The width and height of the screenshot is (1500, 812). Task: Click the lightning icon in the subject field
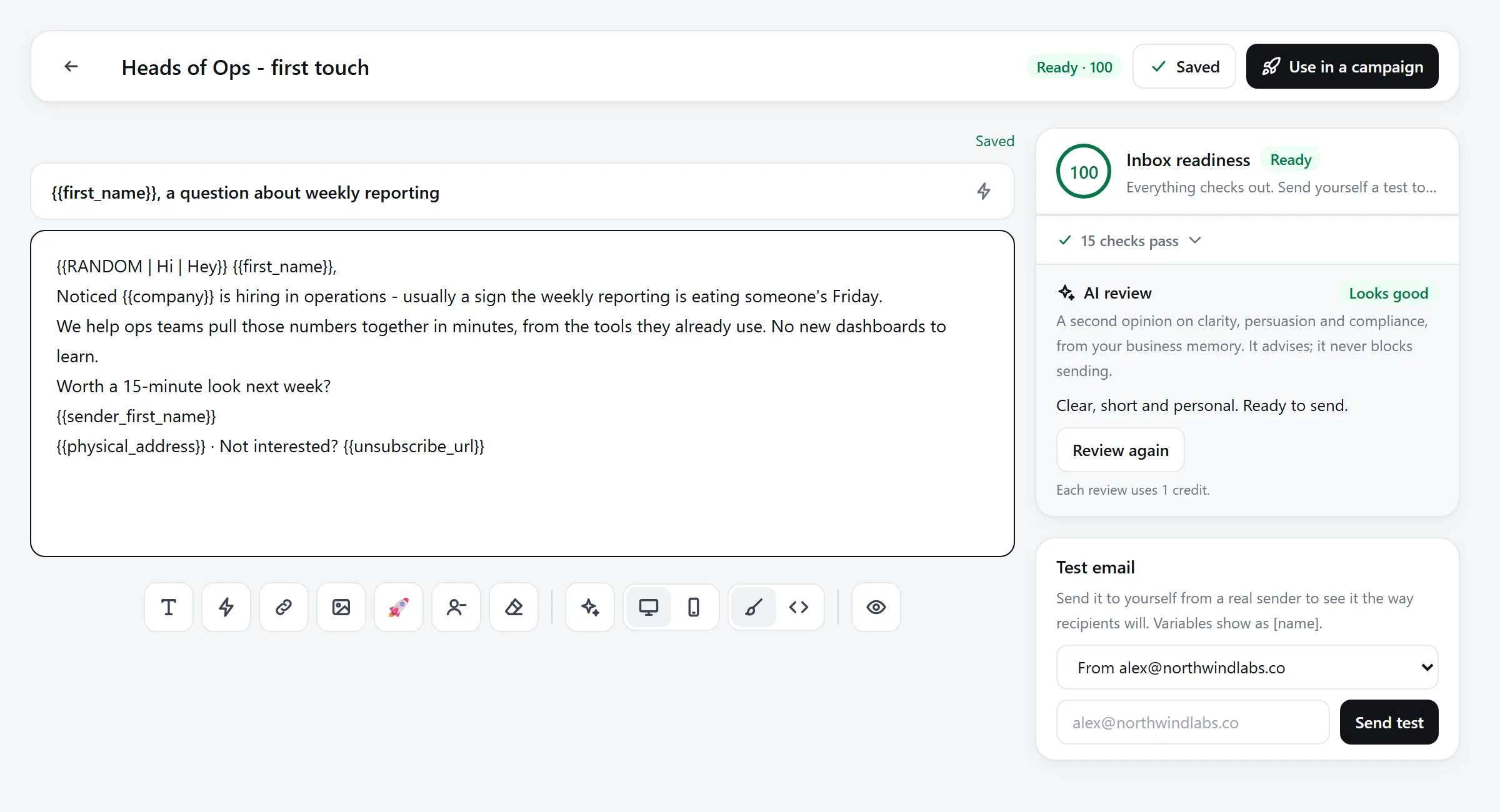tap(984, 191)
